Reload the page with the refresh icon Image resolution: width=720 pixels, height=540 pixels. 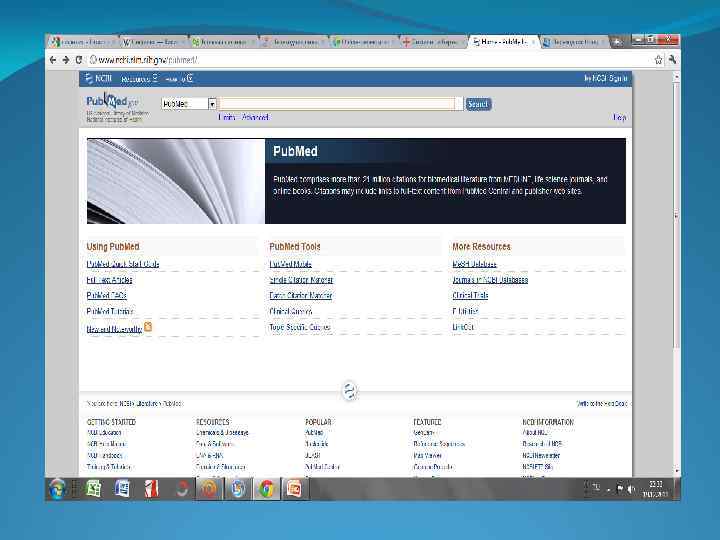pos(79,60)
